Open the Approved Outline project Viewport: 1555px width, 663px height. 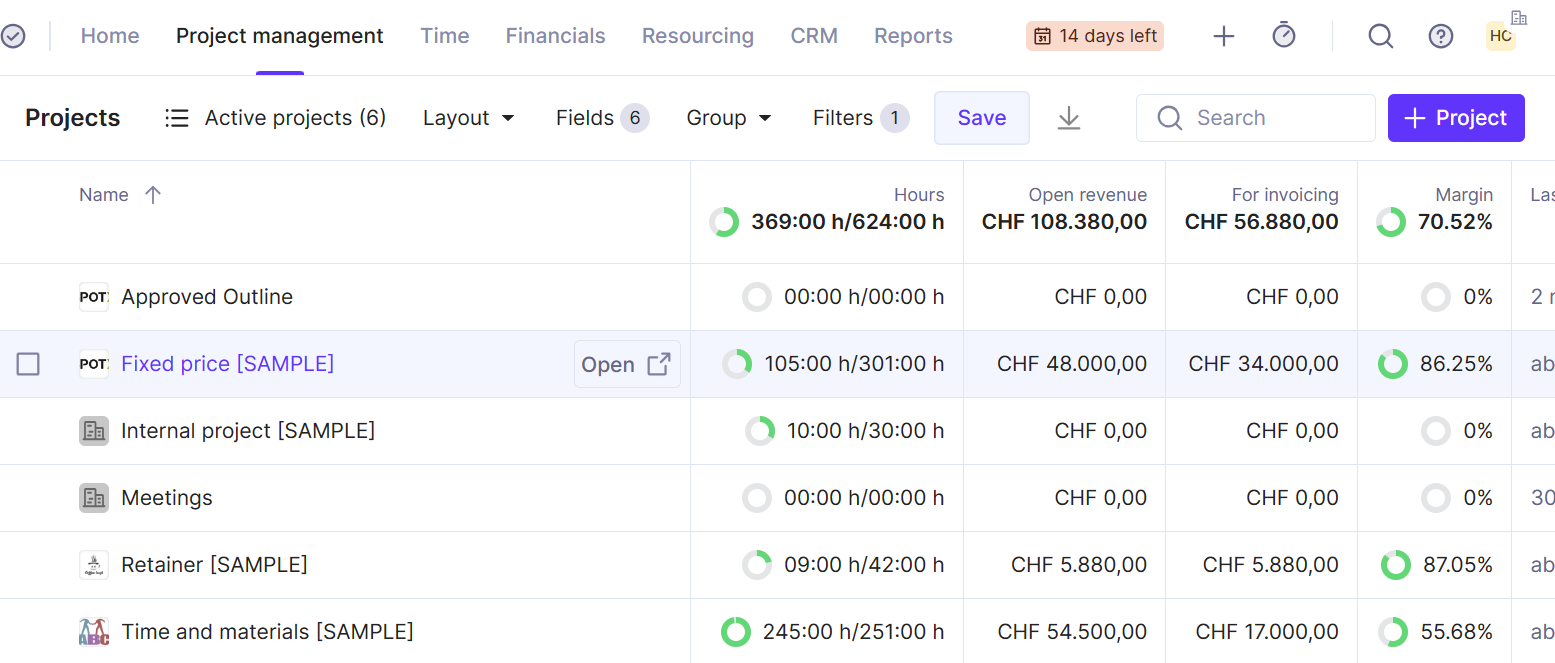tap(207, 297)
